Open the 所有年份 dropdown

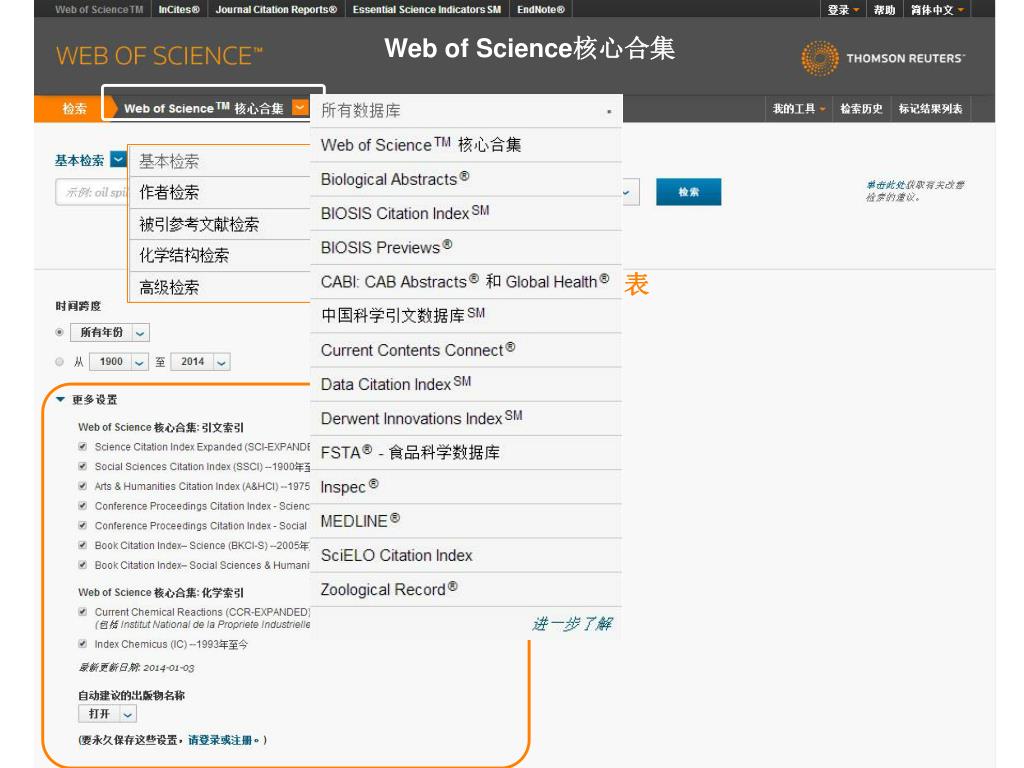click(110, 332)
